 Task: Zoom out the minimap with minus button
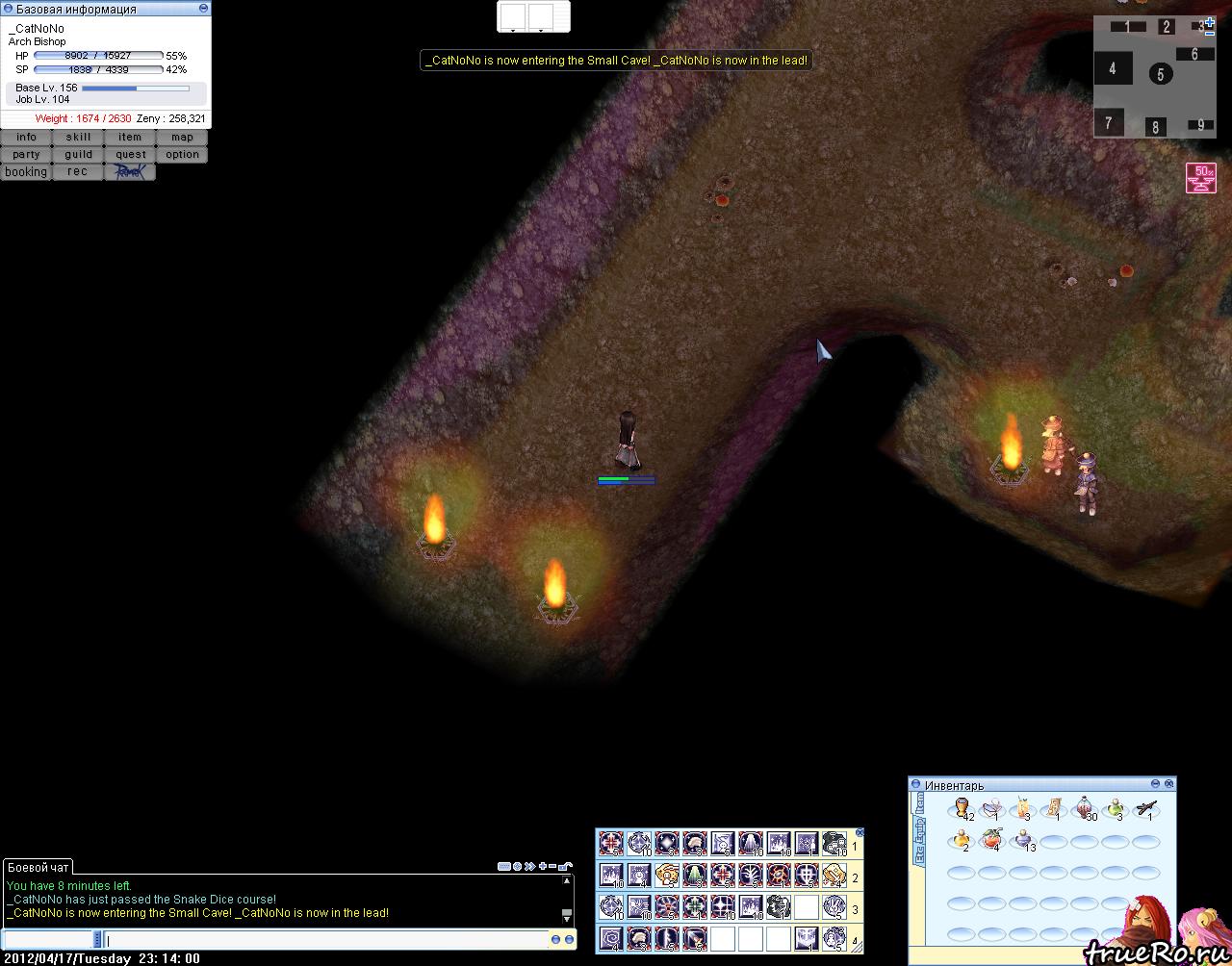click(1210, 33)
